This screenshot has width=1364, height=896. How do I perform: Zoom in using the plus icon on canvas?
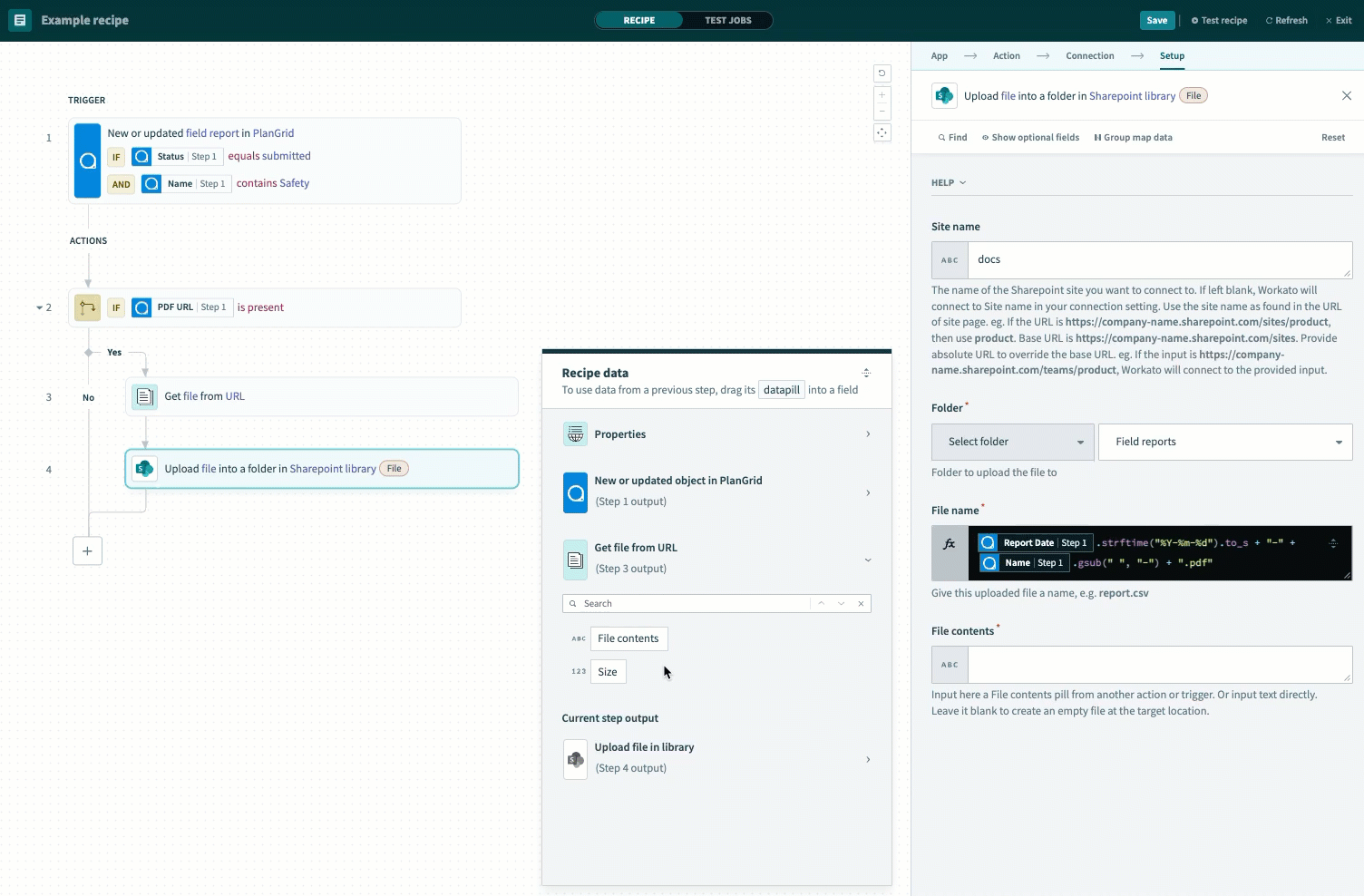pyautogui.click(x=882, y=93)
